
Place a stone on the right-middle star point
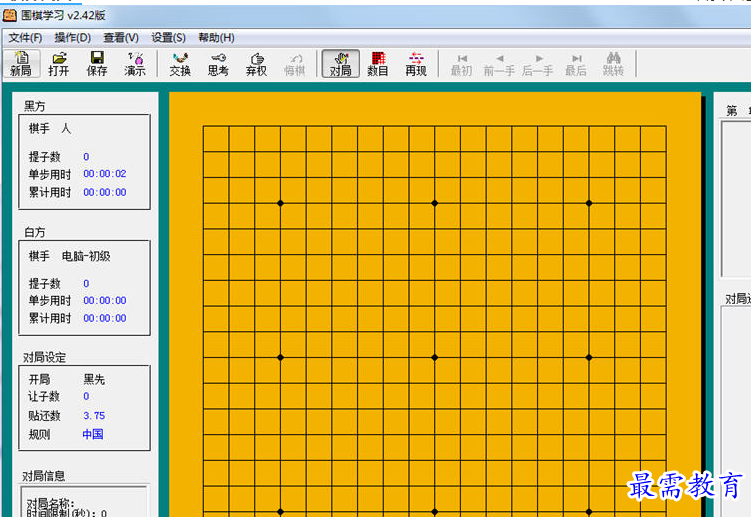coord(589,357)
